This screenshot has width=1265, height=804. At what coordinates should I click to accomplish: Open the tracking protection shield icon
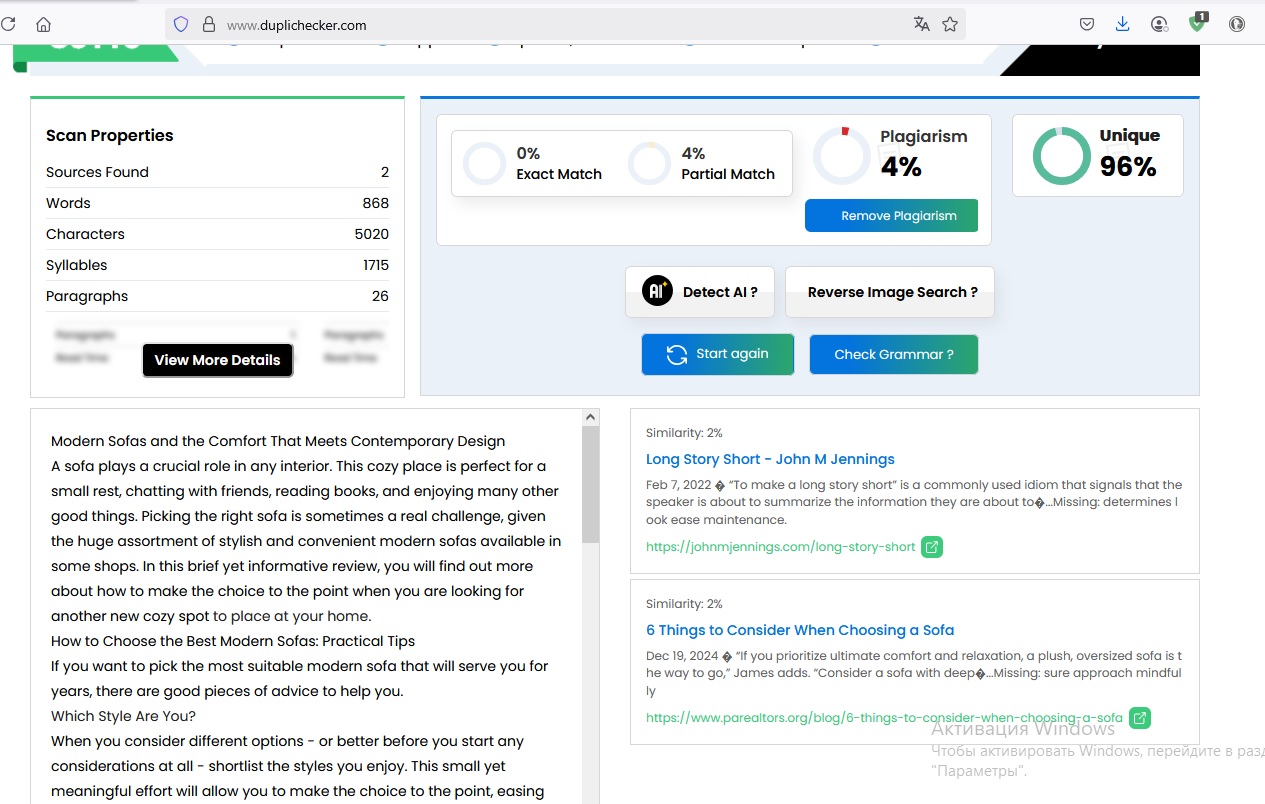point(181,25)
